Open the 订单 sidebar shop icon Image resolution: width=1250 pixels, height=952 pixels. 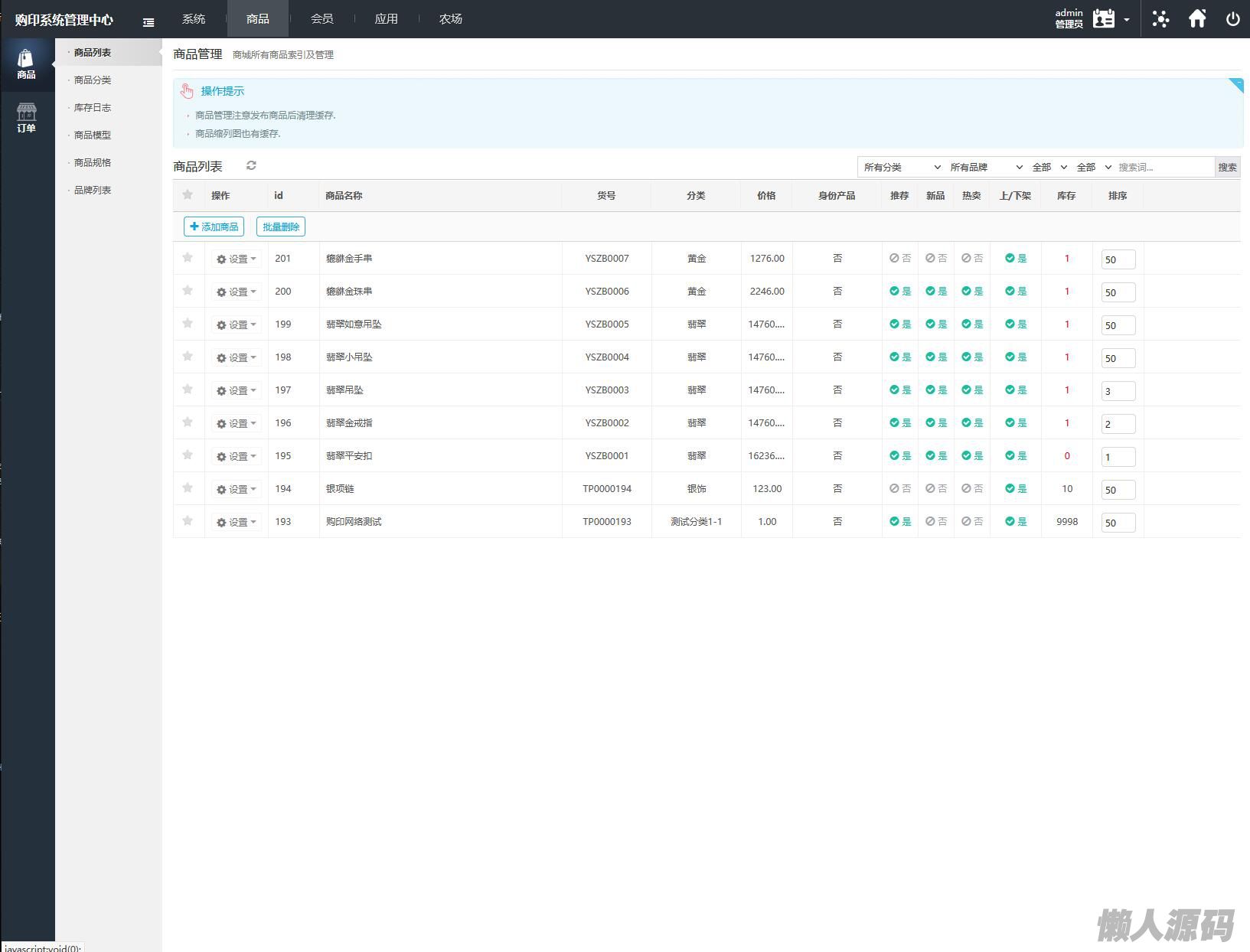tap(27, 118)
